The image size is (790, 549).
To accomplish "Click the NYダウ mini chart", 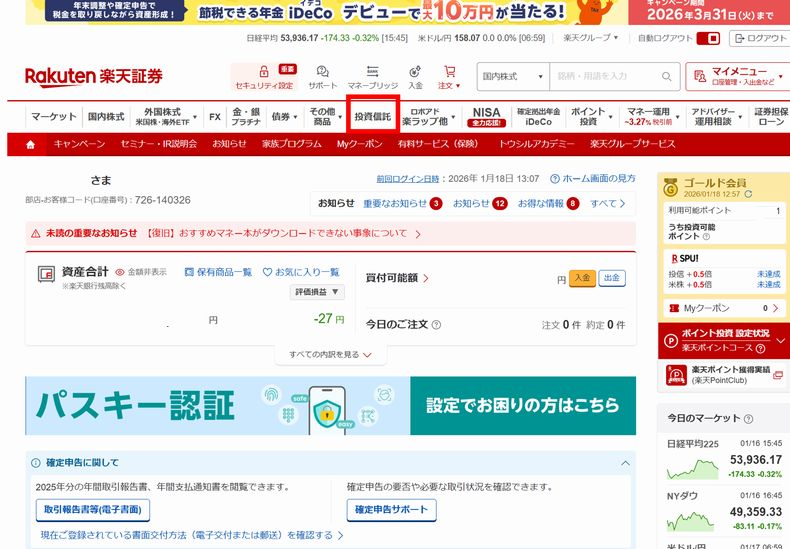I will 690,521.
